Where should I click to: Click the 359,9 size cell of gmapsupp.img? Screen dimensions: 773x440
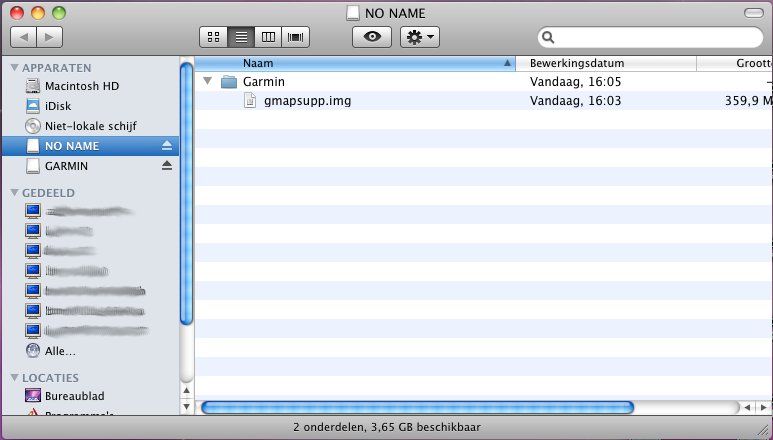point(748,101)
